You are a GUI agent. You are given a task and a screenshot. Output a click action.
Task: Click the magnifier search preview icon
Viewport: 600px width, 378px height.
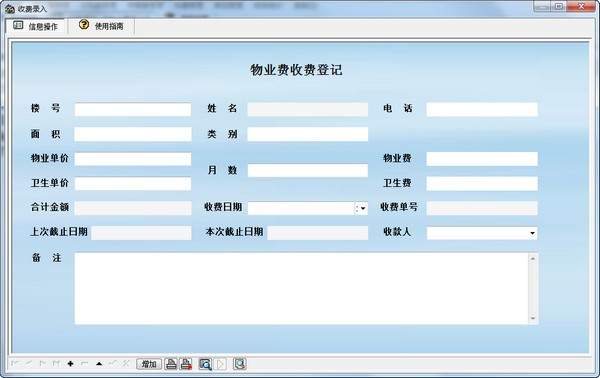[x=205, y=364]
